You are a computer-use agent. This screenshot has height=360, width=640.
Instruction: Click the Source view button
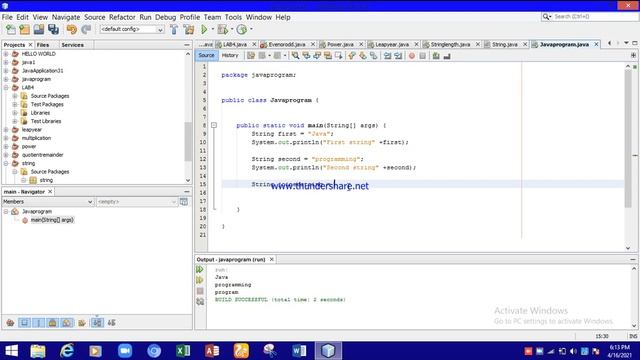pos(206,56)
